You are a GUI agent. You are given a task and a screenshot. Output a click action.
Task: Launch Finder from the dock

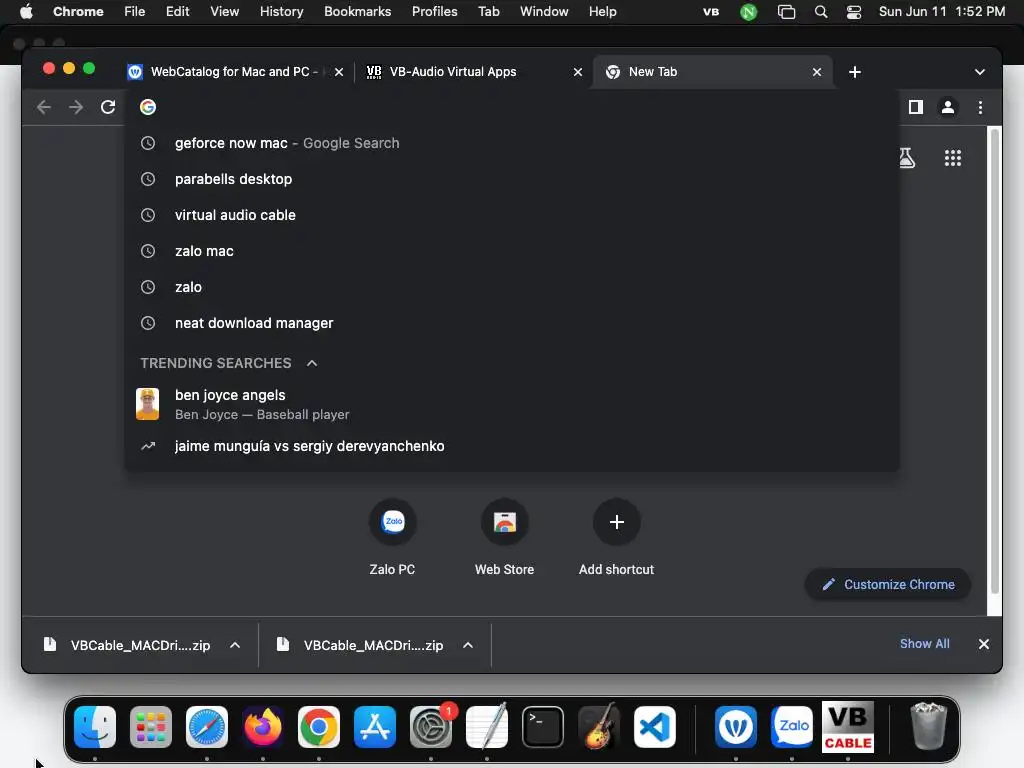tap(95, 727)
